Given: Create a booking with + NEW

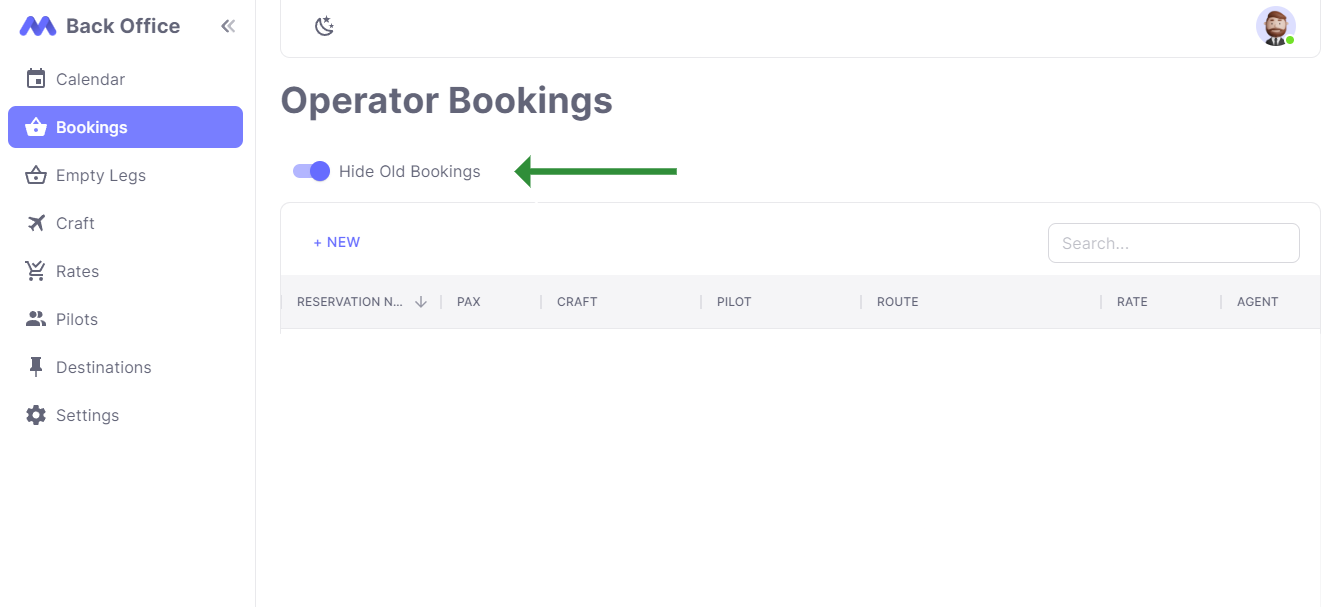Looking at the screenshot, I should [x=337, y=242].
